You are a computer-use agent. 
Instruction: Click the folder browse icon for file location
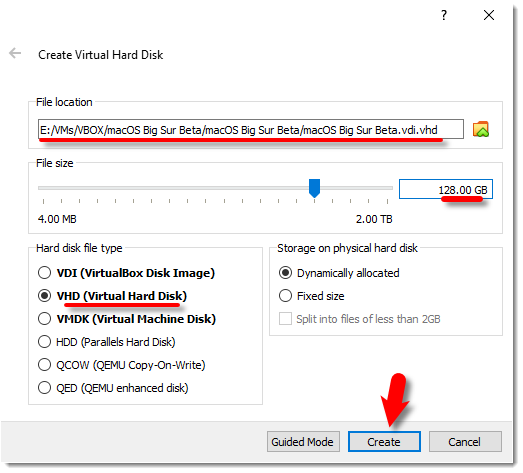click(481, 129)
